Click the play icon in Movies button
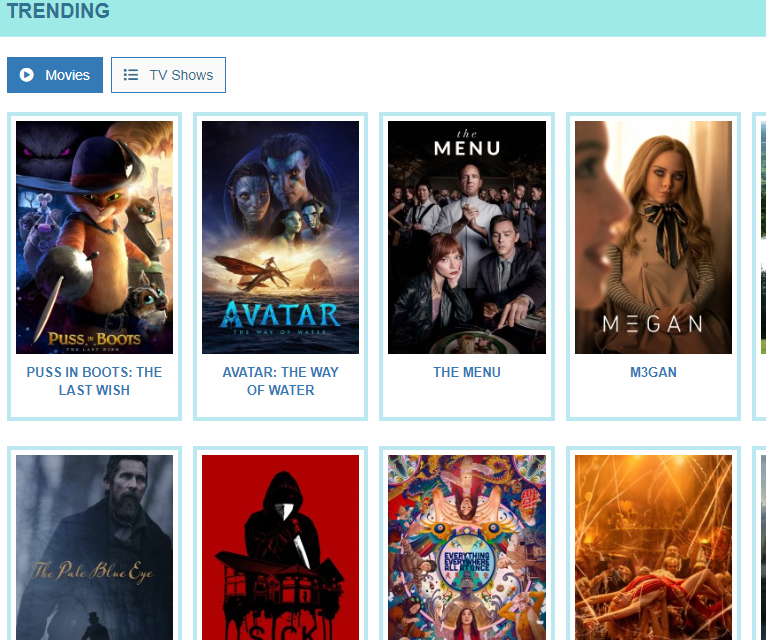Image resolution: width=766 pixels, height=640 pixels. (26, 75)
